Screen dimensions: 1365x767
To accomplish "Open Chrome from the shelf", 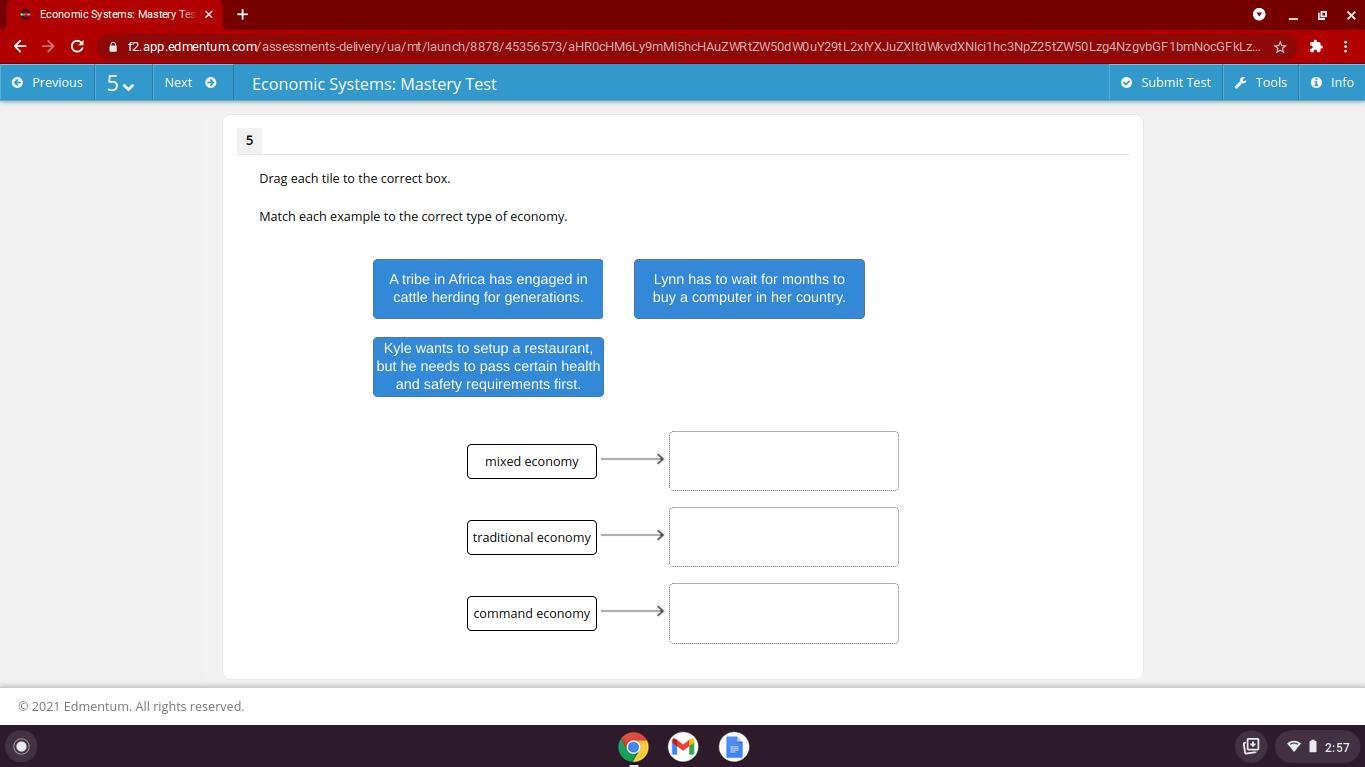I will 633,747.
